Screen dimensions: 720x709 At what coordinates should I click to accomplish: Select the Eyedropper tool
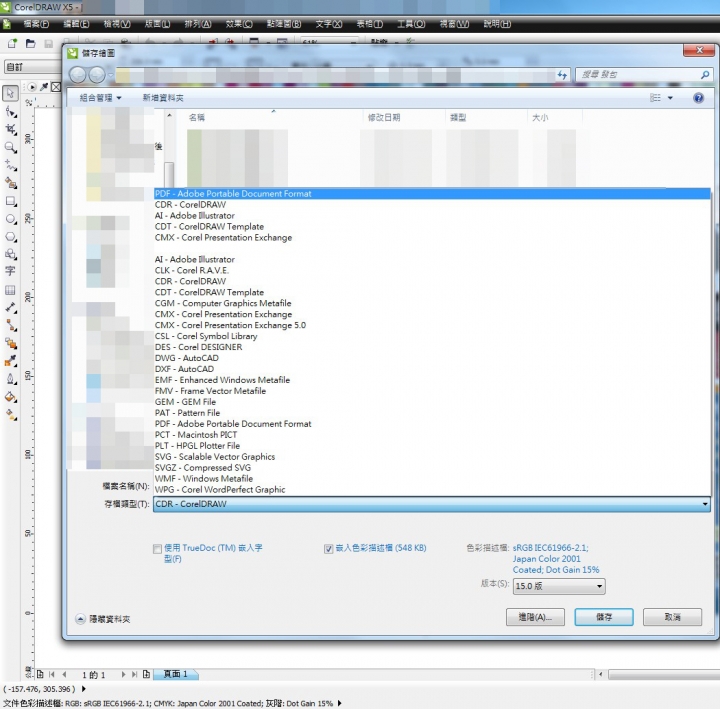point(11,361)
